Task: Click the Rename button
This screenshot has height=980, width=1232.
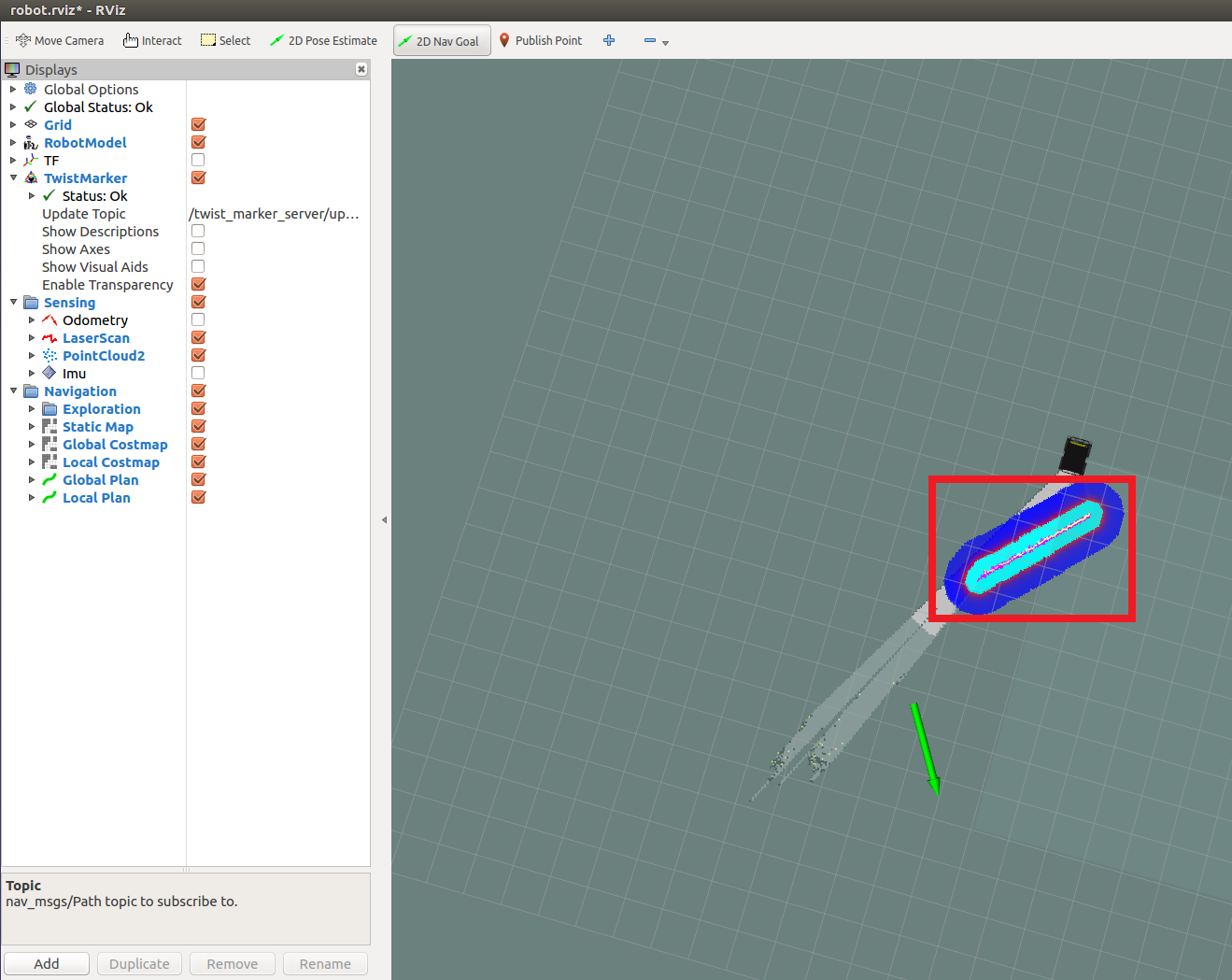Action: tap(325, 963)
